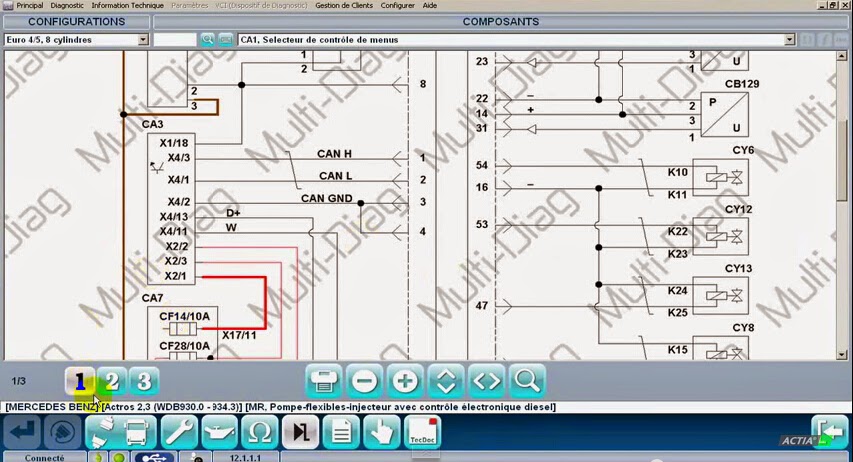Viewport: 853px width, 462px height.
Task: Click the 1/3 page counter
Action: coord(18,381)
